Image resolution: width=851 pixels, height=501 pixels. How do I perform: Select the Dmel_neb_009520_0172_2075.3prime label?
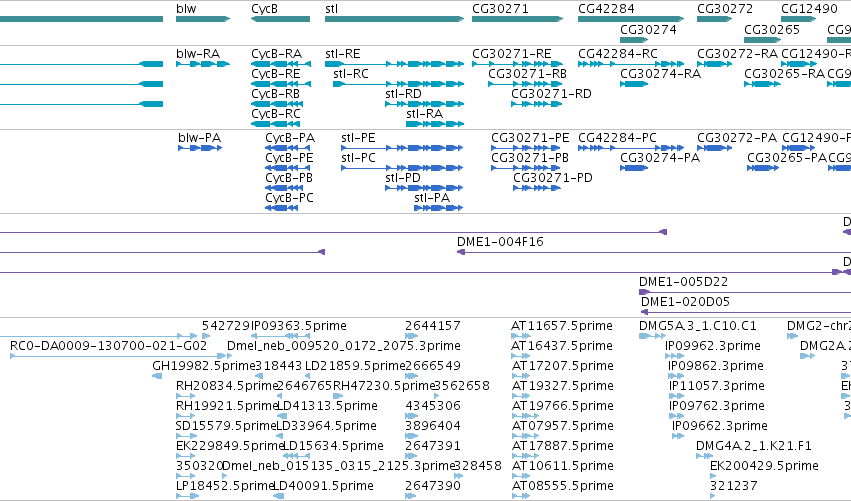(x=344, y=346)
